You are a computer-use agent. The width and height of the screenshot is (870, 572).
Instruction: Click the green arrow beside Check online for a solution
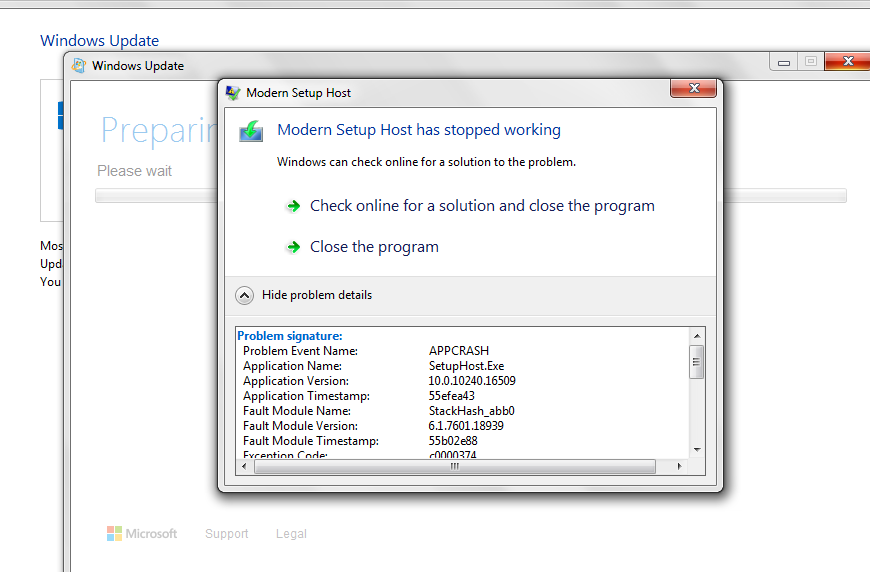pyautogui.click(x=294, y=206)
